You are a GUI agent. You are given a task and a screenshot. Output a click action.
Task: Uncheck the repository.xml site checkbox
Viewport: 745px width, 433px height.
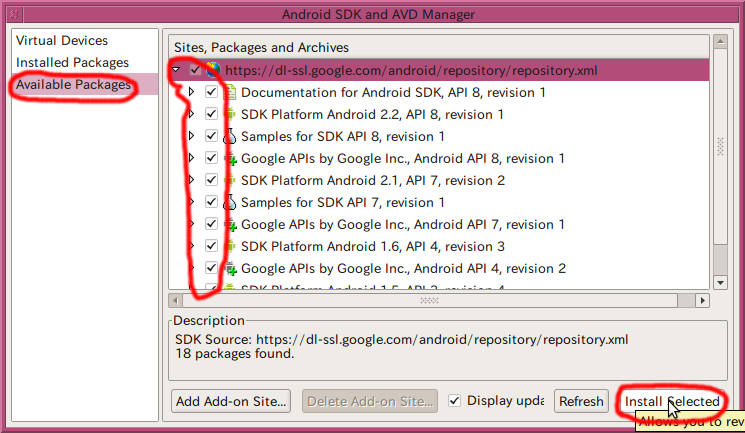tap(195, 70)
